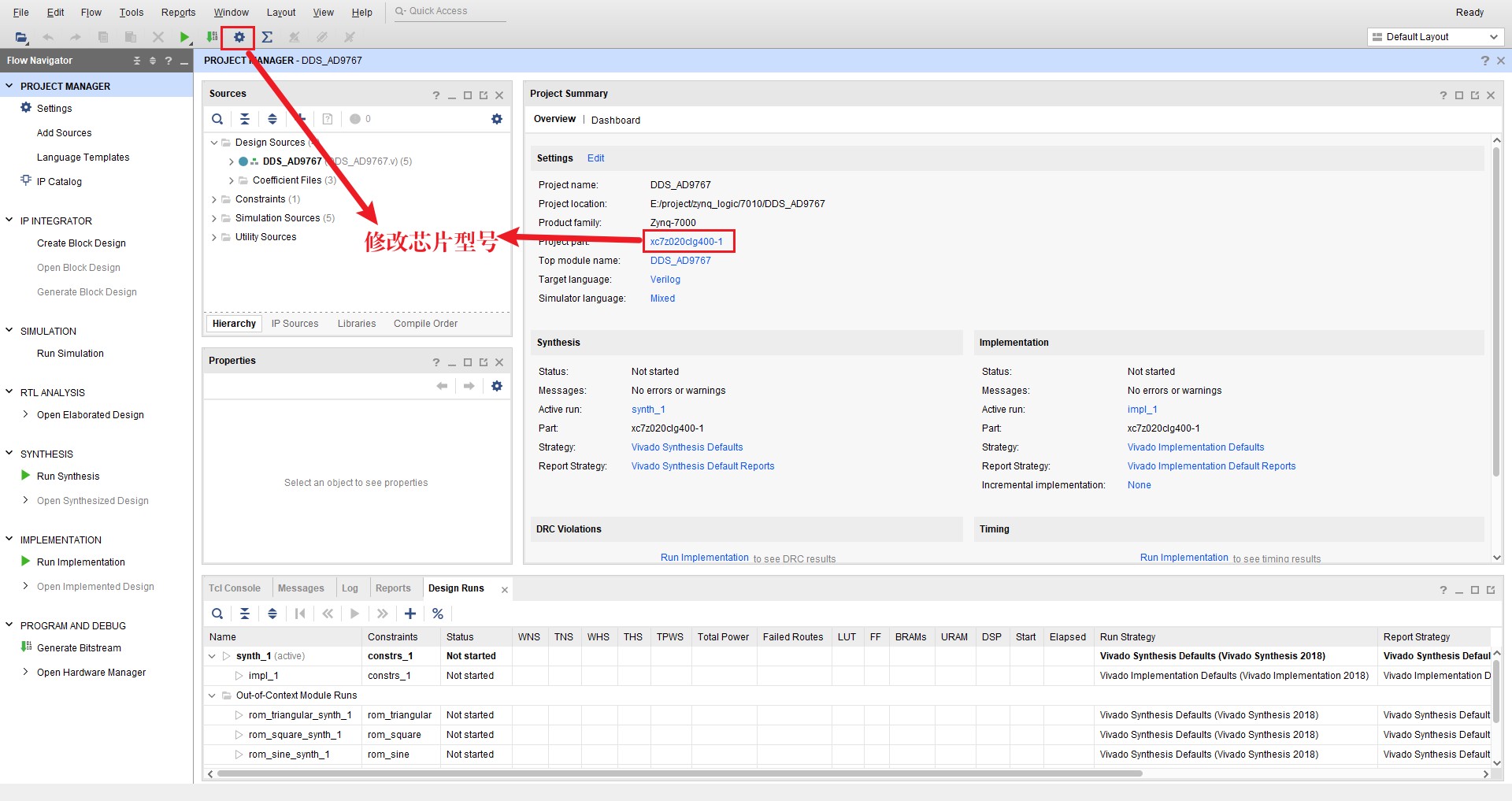Collapse PROJECT MANAGER section

coord(9,86)
